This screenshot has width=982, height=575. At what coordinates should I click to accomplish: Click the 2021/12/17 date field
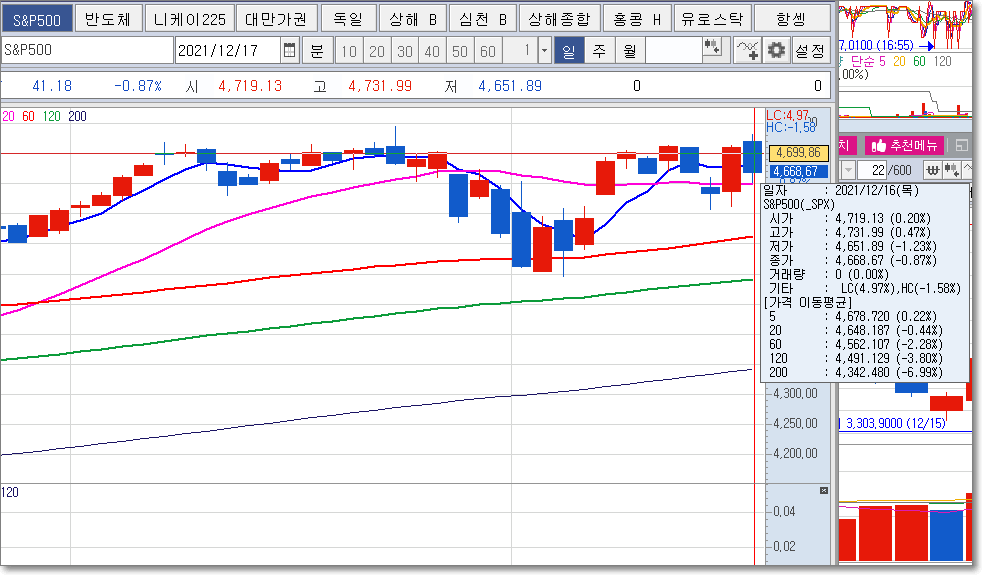tap(227, 50)
